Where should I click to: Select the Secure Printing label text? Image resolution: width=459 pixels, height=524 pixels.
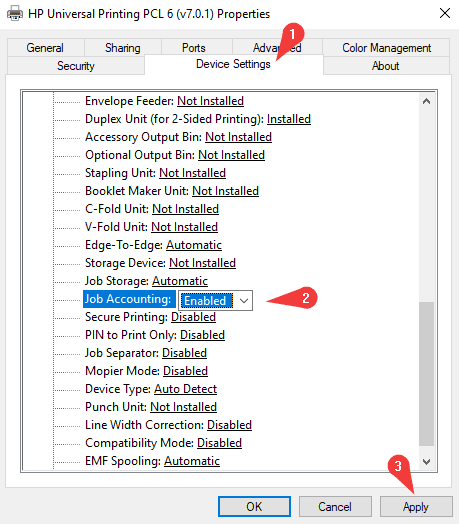tap(127, 317)
